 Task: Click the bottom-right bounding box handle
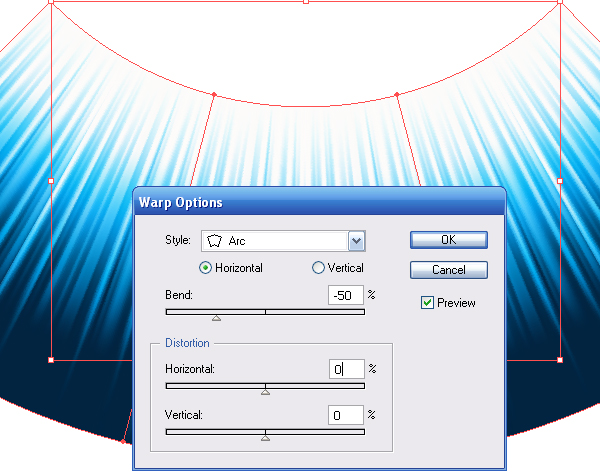(560, 360)
